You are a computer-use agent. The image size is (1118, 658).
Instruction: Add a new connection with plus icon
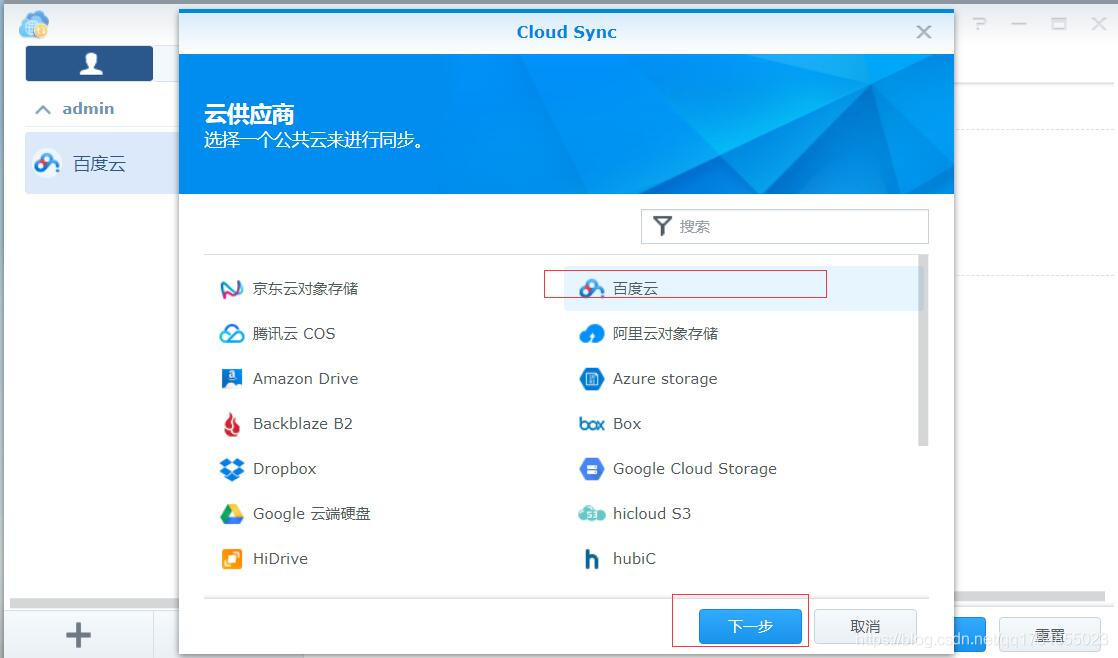(x=78, y=634)
